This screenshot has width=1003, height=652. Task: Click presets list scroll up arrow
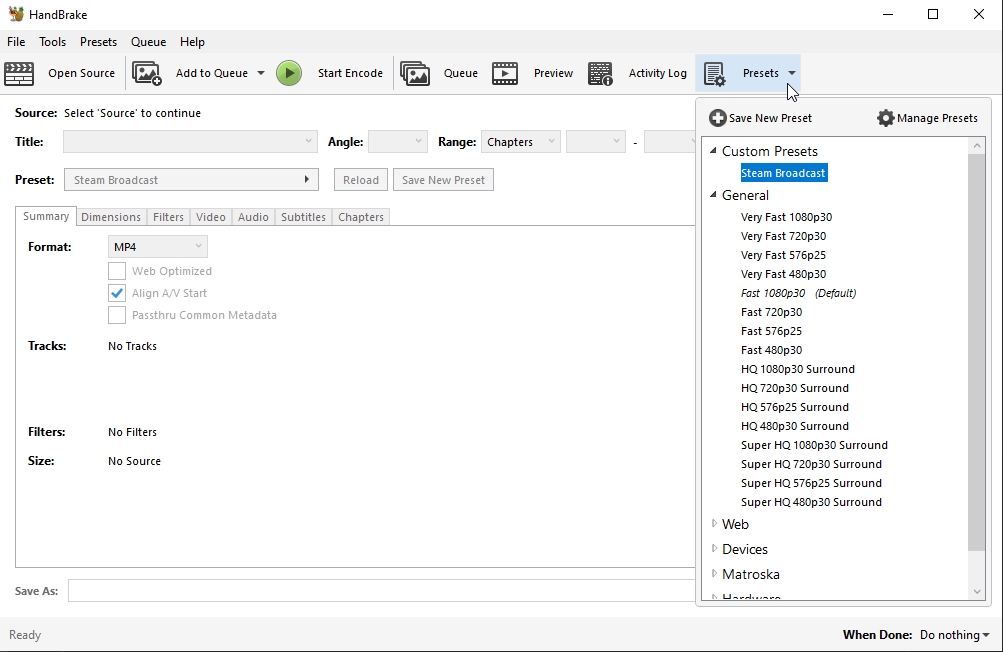coord(977,146)
